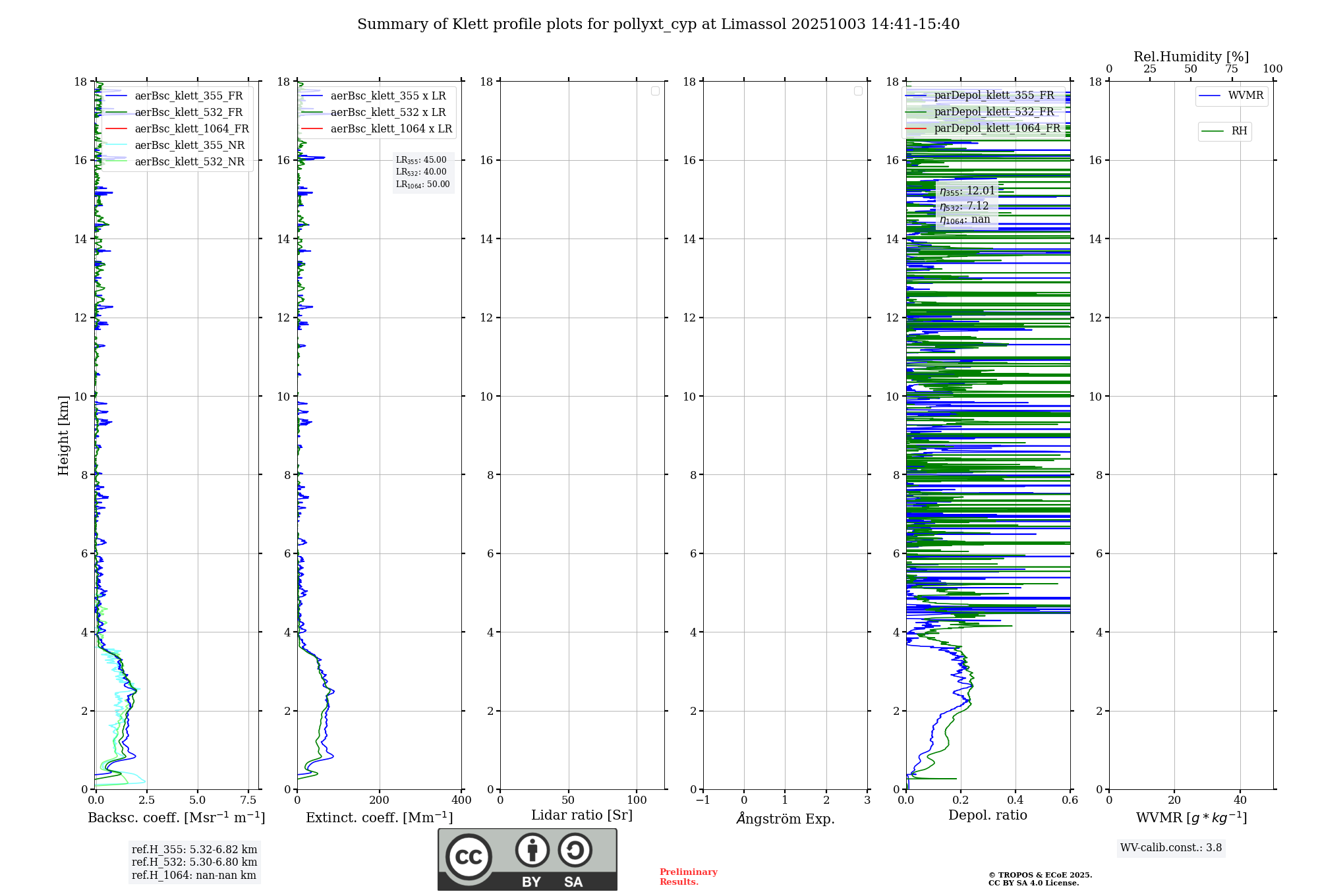This screenshot has width=1318, height=896.
Task: Click the ref.H_355: 5.32-6.82 km text
Action: tap(194, 850)
